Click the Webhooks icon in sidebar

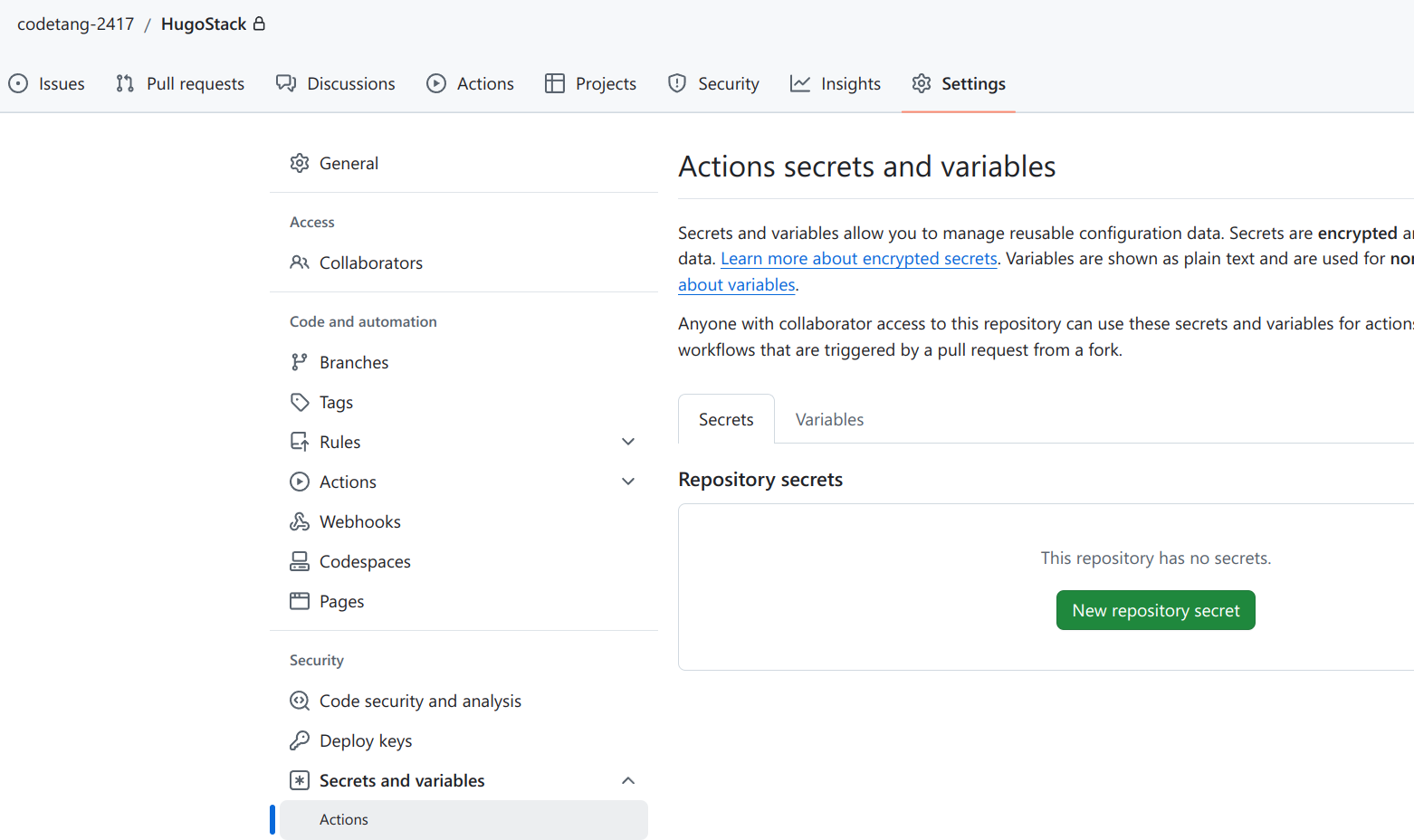click(300, 522)
